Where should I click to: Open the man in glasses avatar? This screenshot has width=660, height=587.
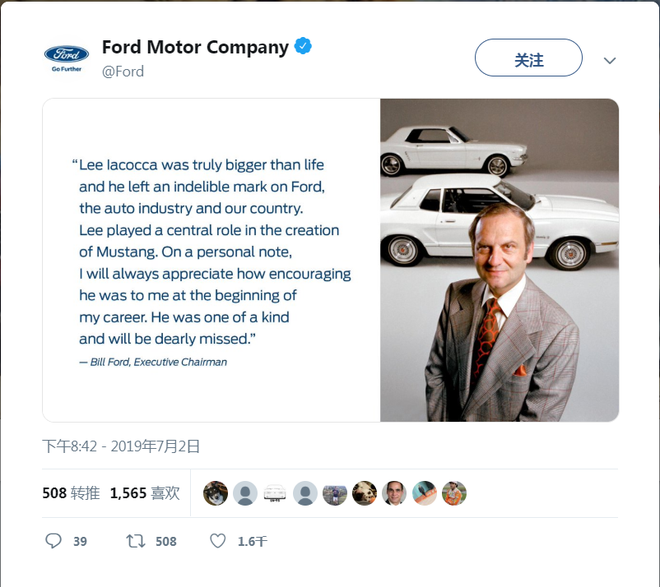coord(394,493)
